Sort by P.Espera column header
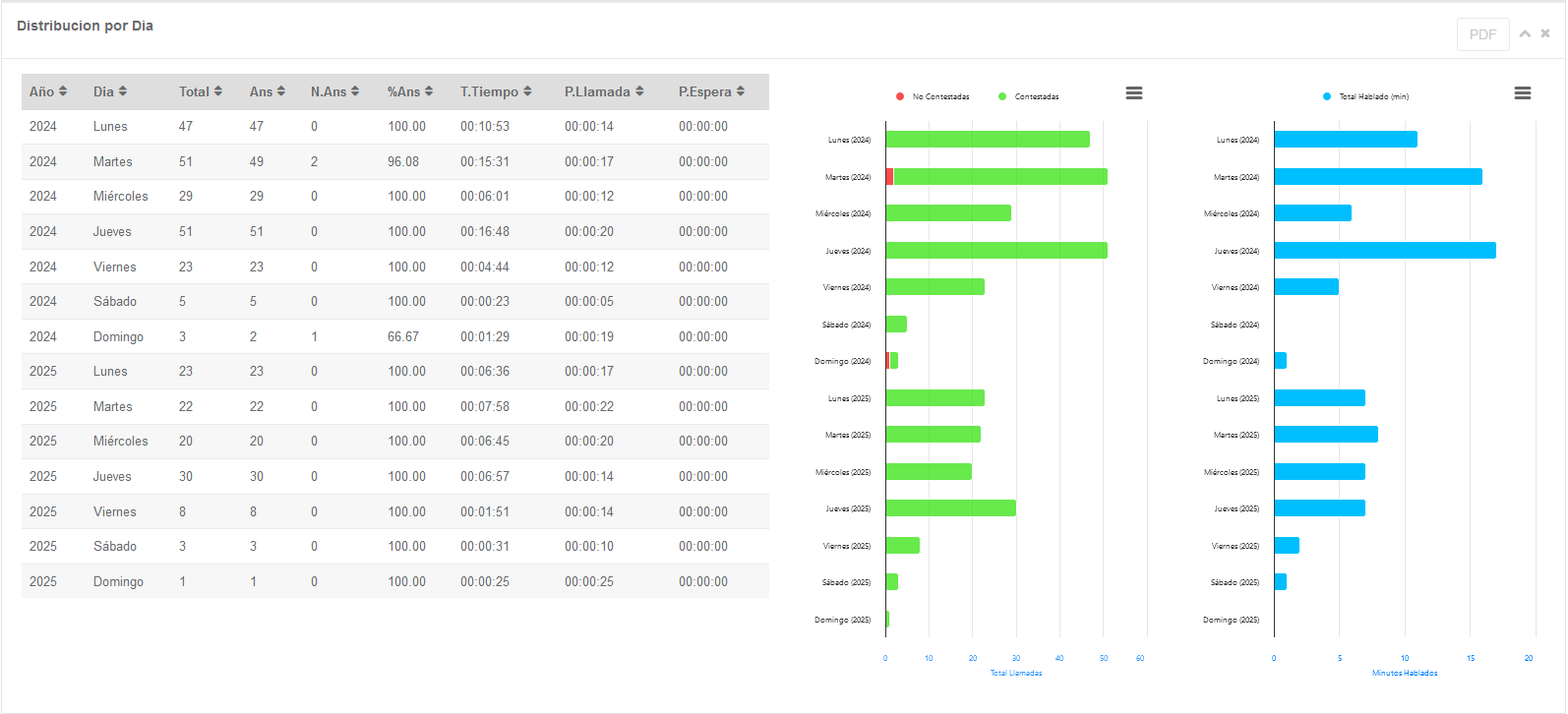Viewport: 1568px width, 714px height. 710,91
